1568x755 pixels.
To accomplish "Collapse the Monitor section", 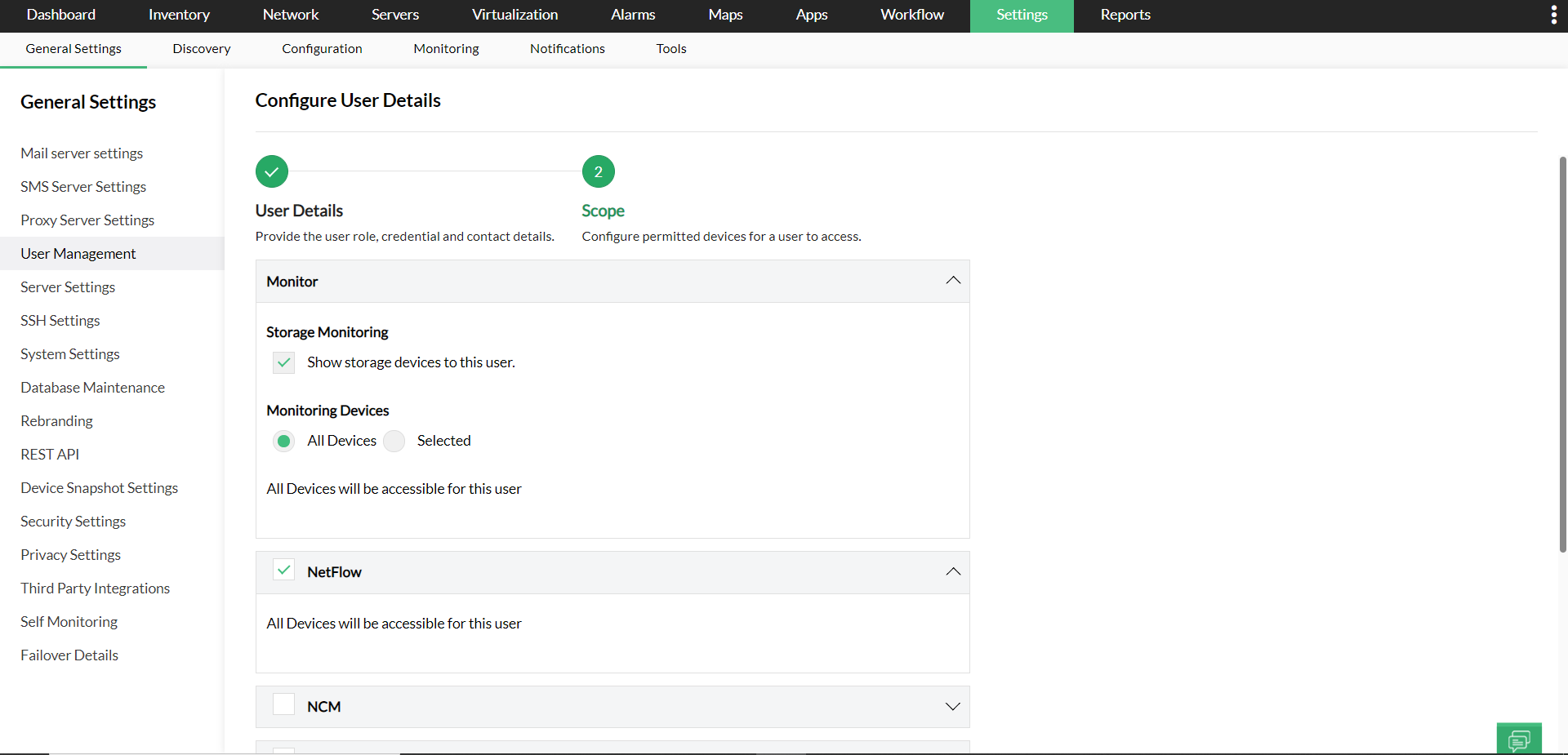I will click(x=952, y=281).
